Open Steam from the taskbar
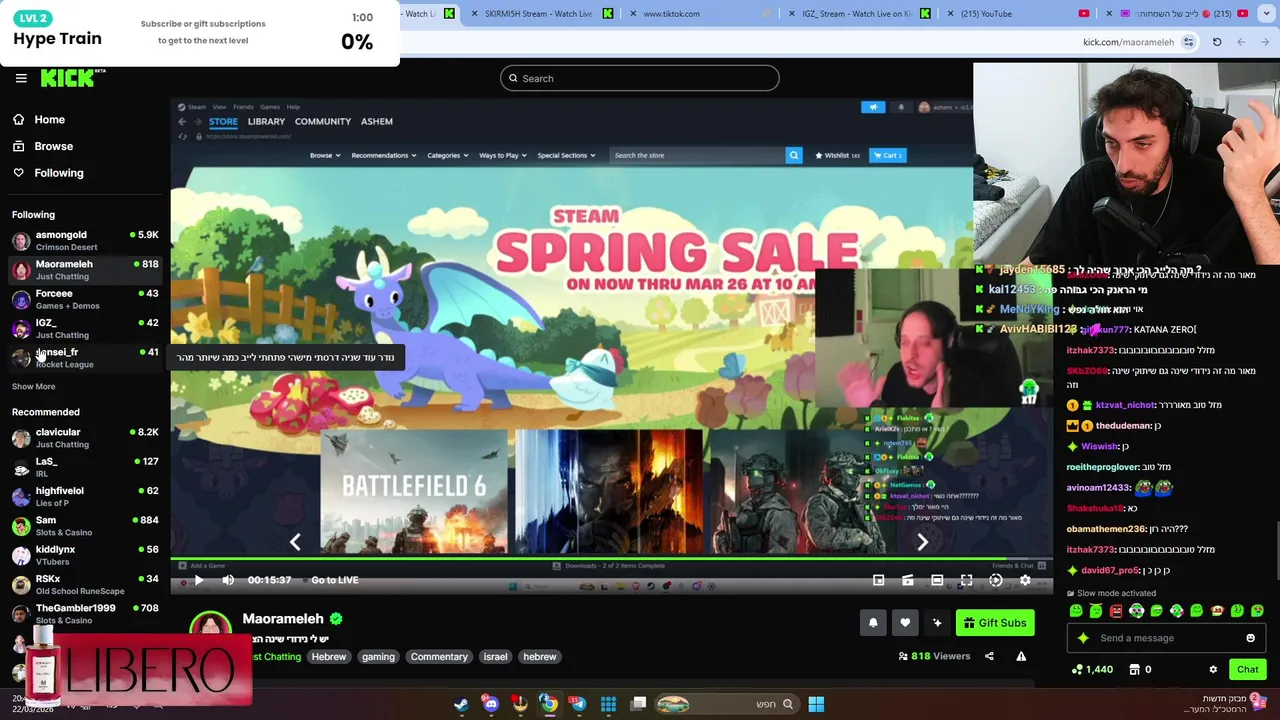Image resolution: width=1280 pixels, height=720 pixels. tap(461, 704)
